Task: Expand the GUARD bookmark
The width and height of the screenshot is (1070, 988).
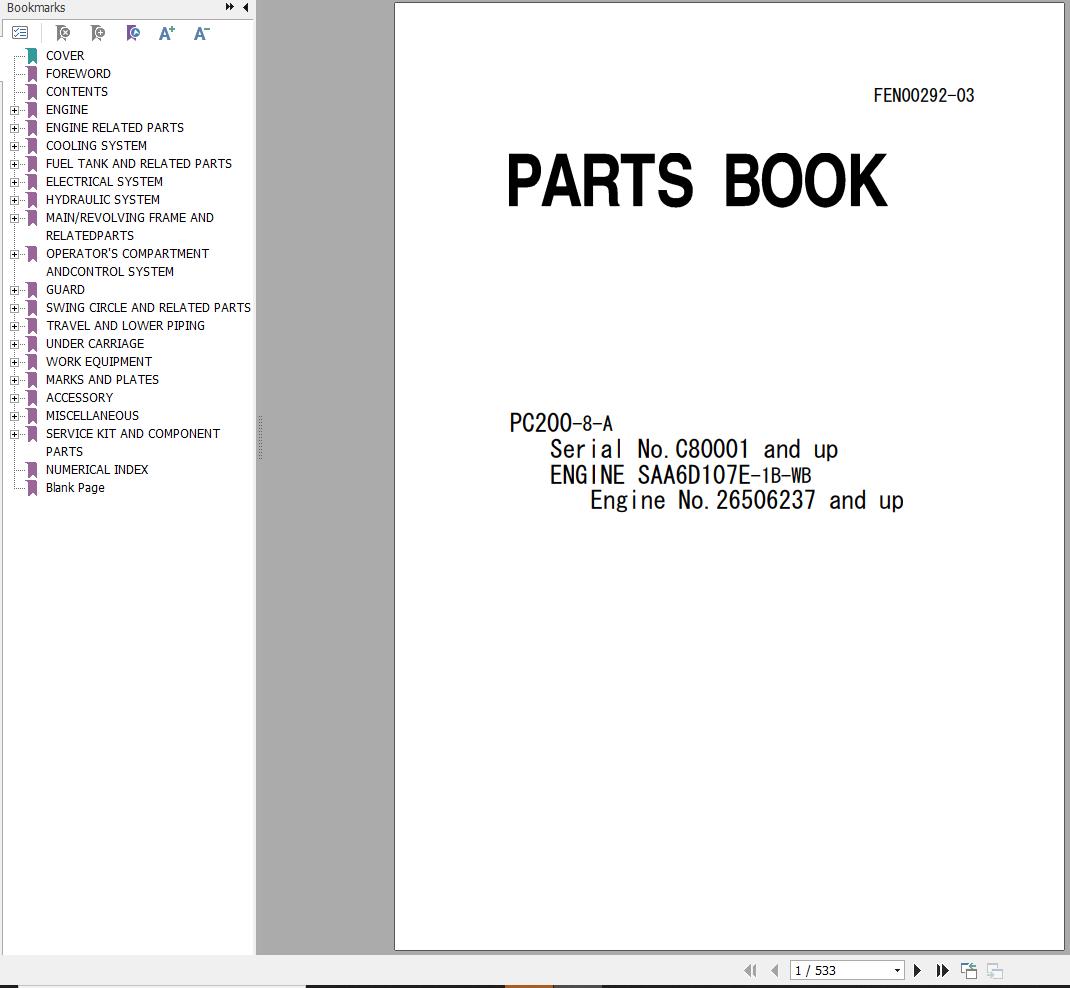Action: pos(14,290)
